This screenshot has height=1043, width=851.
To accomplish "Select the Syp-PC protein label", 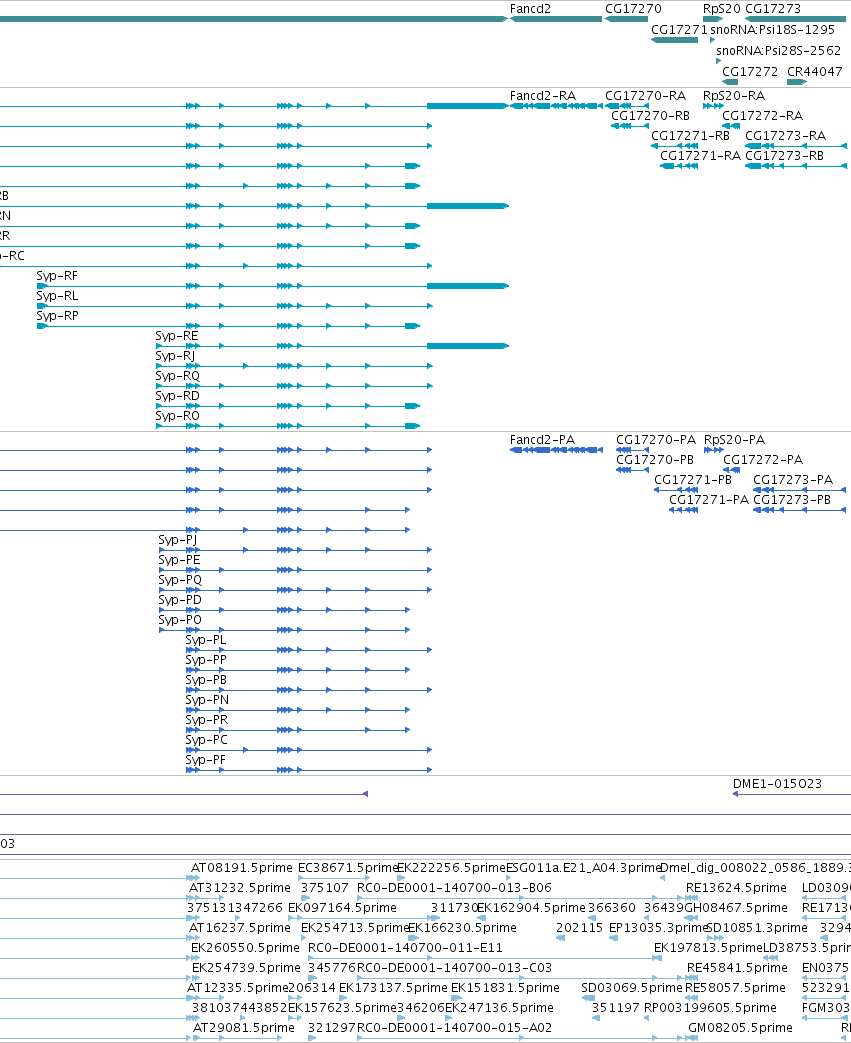I will click(x=206, y=740).
